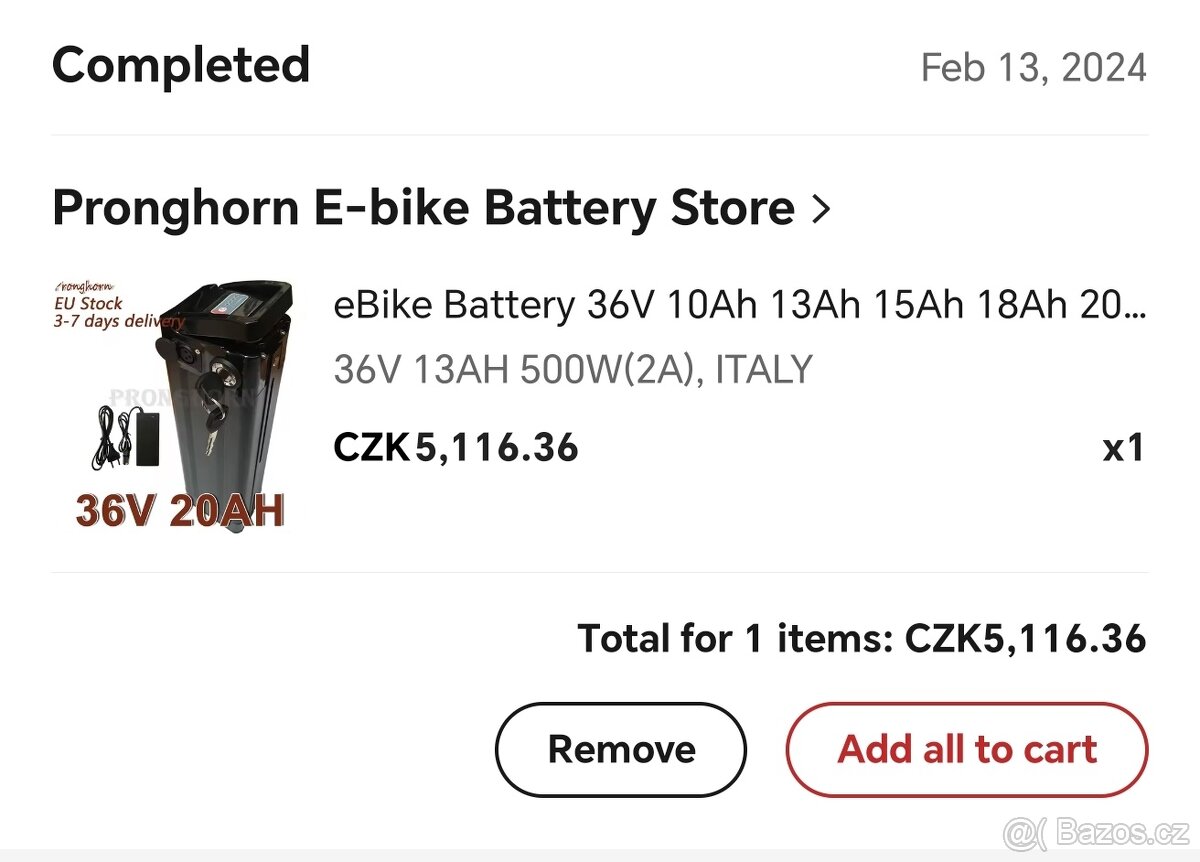Click the red 36V 20AH label on image
This screenshot has height=862, width=1200.
click(x=180, y=511)
